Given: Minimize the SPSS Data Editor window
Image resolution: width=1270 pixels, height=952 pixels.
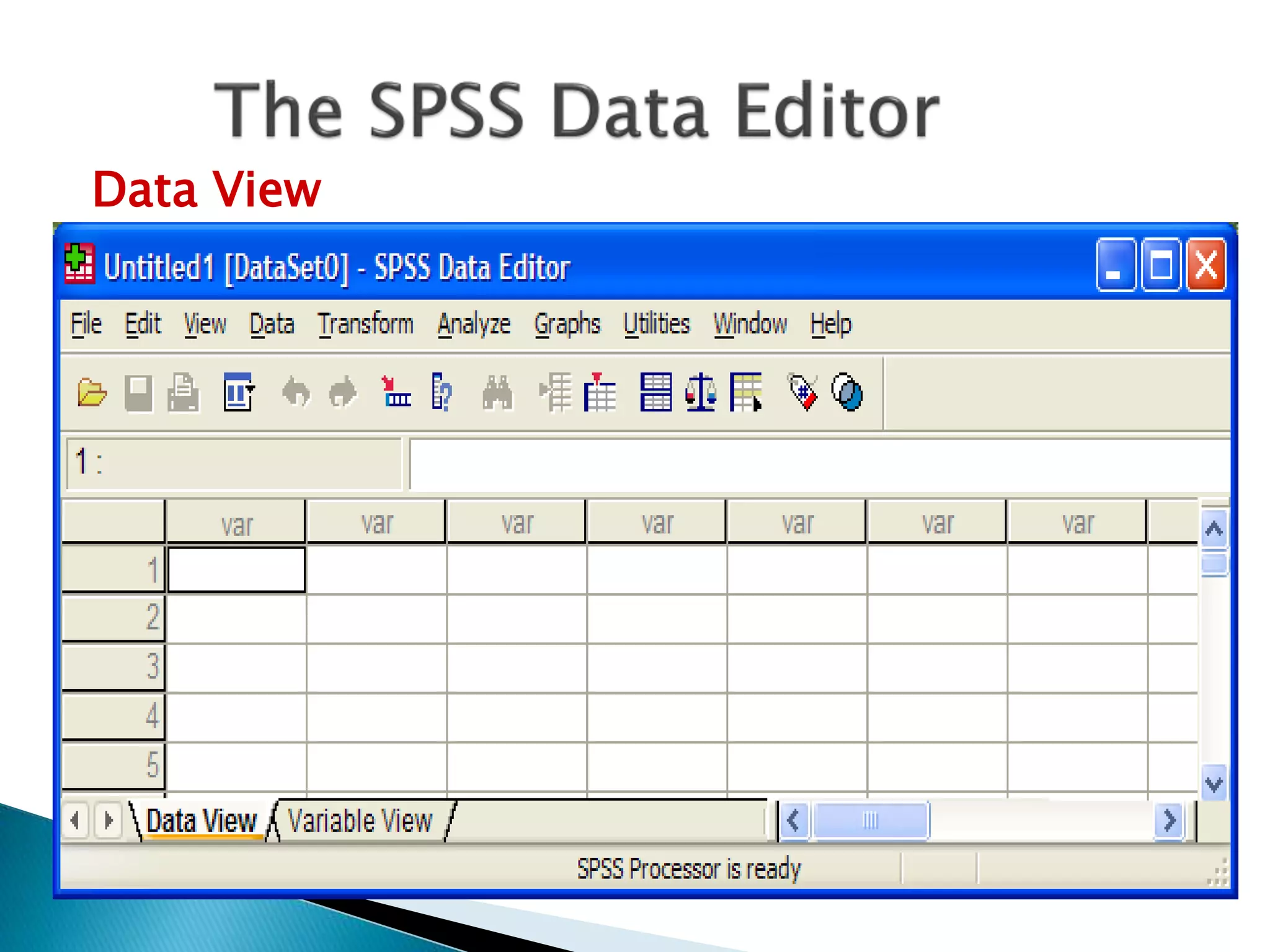Looking at the screenshot, I should point(1116,265).
